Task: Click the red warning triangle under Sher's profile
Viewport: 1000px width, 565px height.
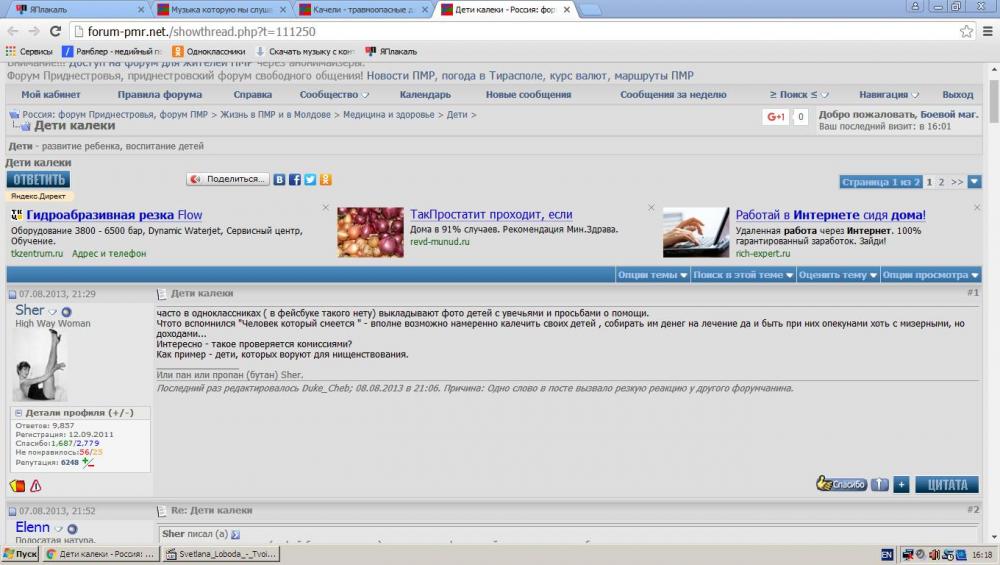Action: tap(35, 486)
